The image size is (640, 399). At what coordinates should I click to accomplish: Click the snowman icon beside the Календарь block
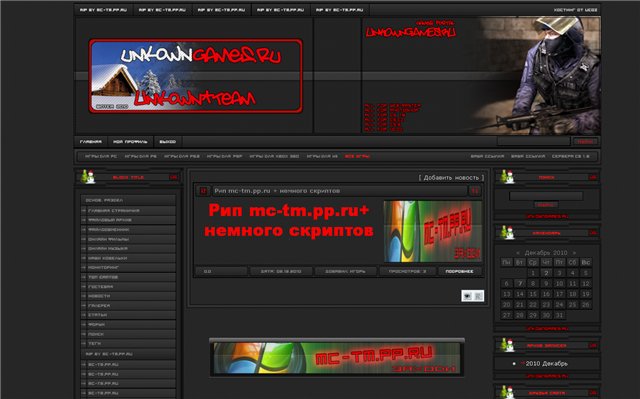click(x=507, y=232)
